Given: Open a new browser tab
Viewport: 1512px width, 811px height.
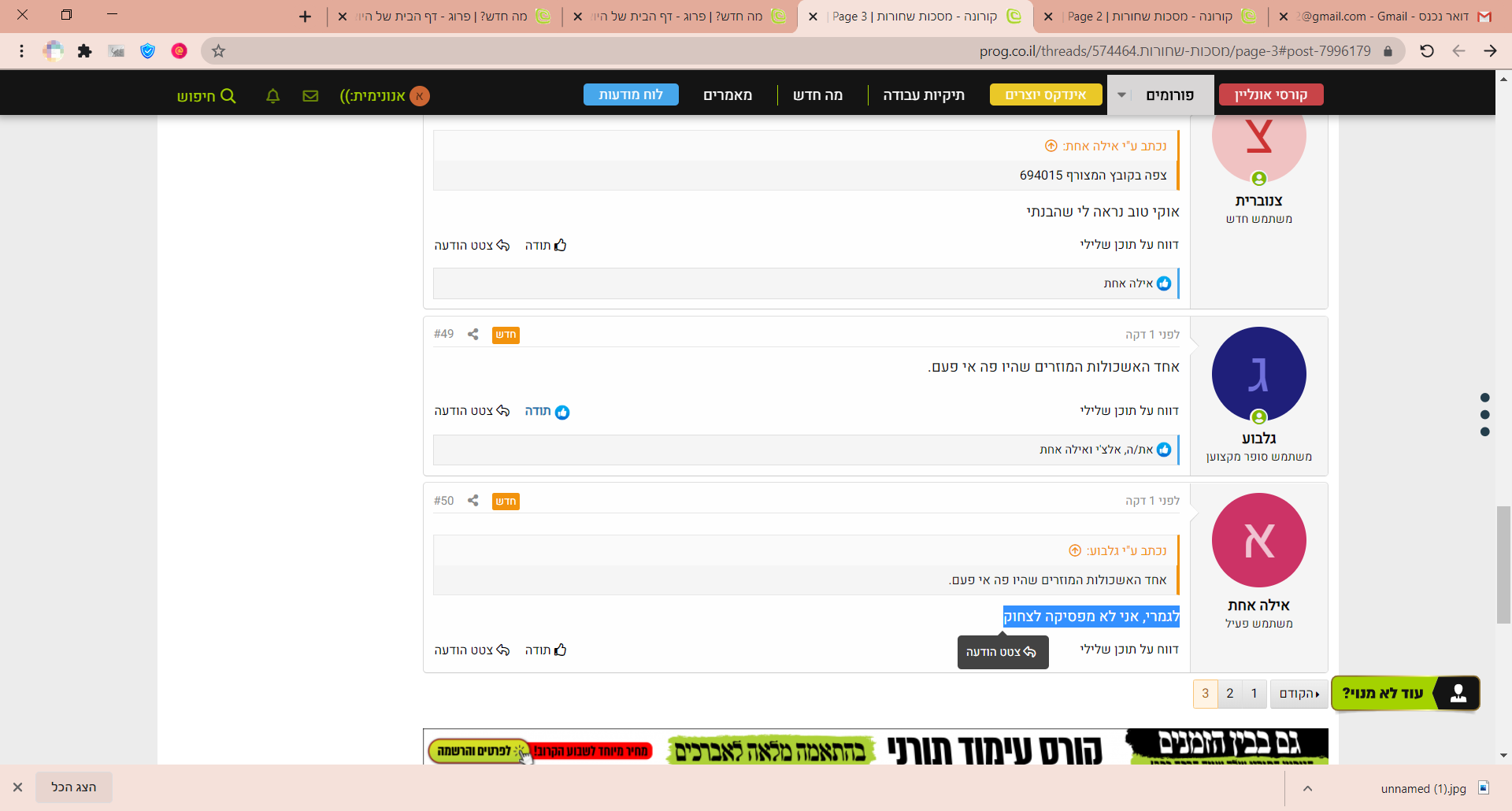Looking at the screenshot, I should pos(306,17).
